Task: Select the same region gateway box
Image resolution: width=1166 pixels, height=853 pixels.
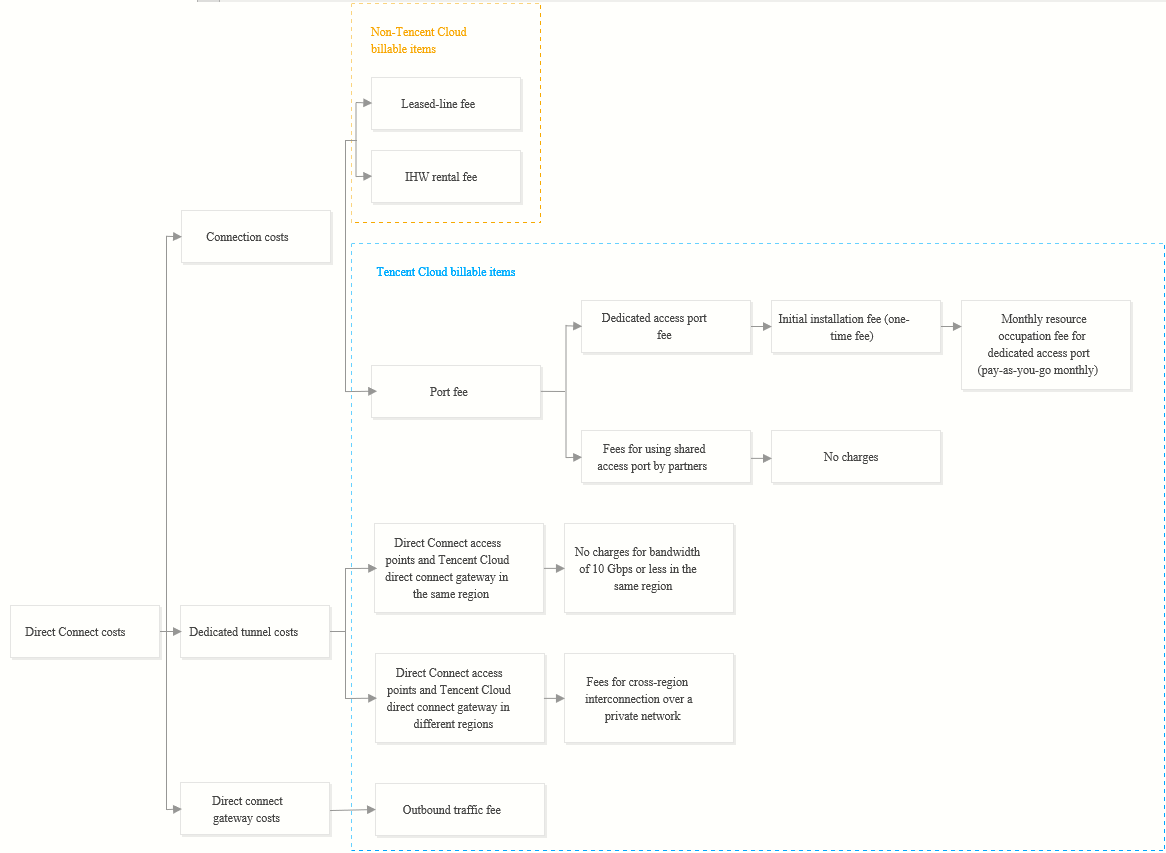Action: click(x=459, y=568)
